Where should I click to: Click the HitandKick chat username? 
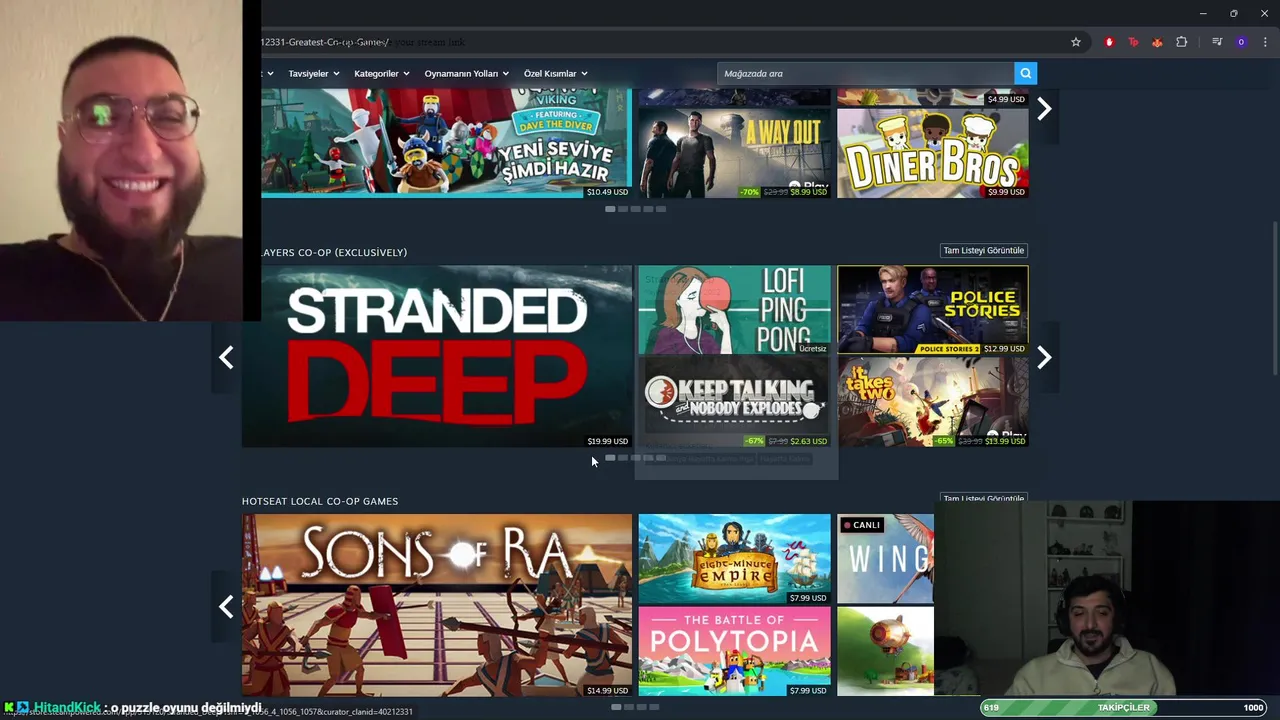[67, 707]
